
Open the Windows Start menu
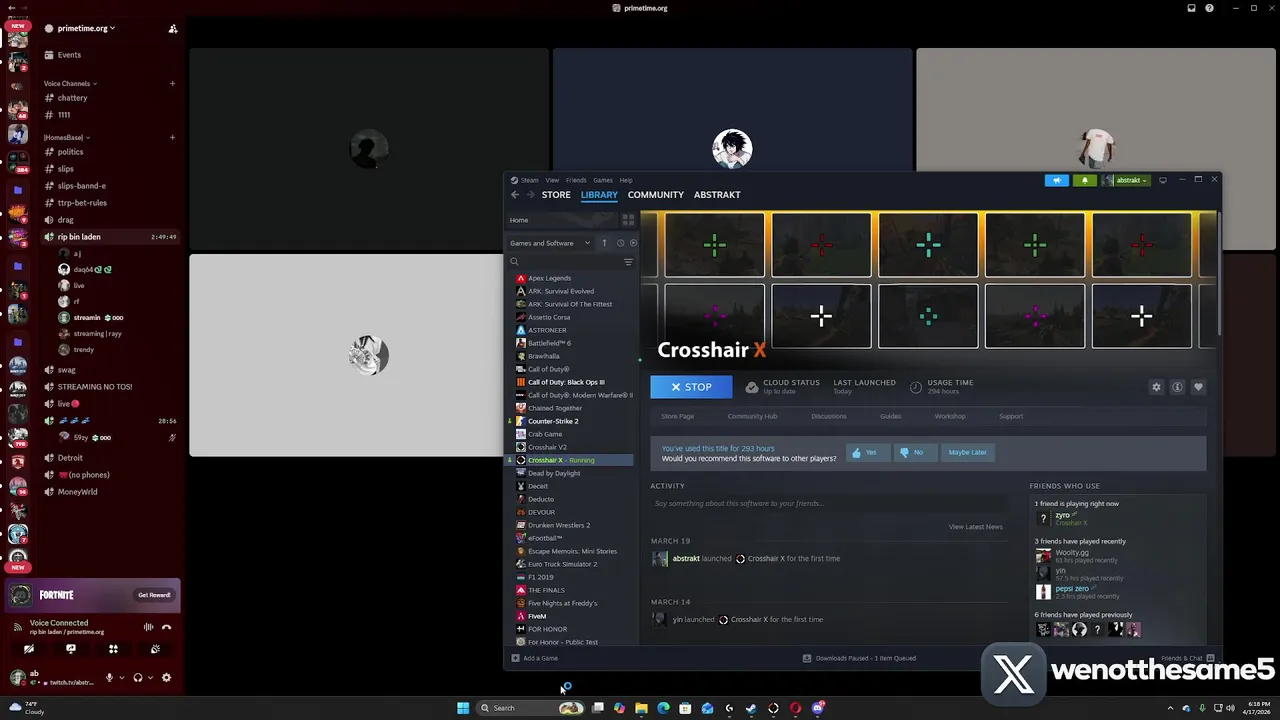[x=463, y=708]
